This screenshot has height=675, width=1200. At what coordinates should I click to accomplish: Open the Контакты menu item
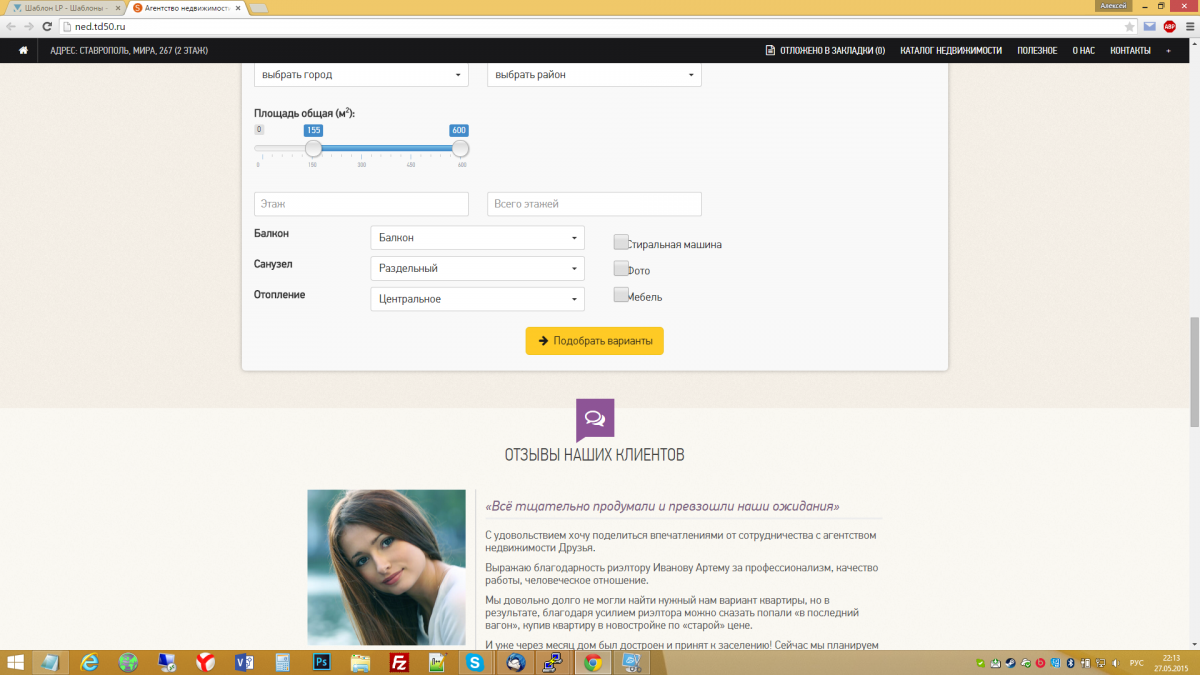tap(1130, 50)
